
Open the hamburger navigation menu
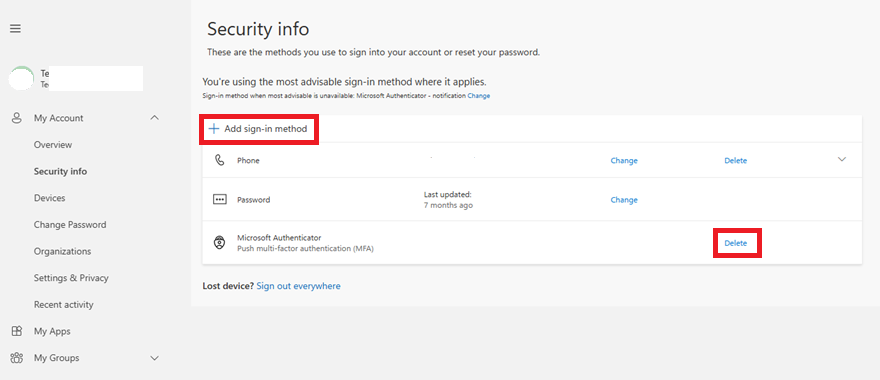[x=15, y=29]
